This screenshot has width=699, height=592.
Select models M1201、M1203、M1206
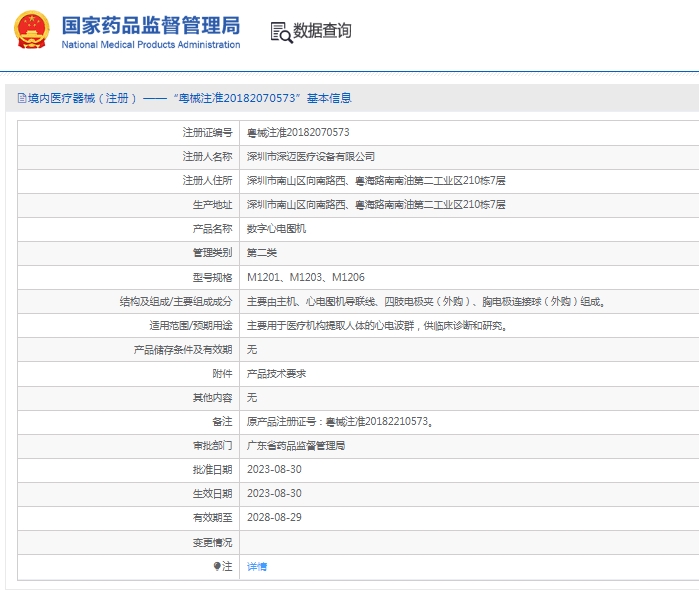coord(306,277)
